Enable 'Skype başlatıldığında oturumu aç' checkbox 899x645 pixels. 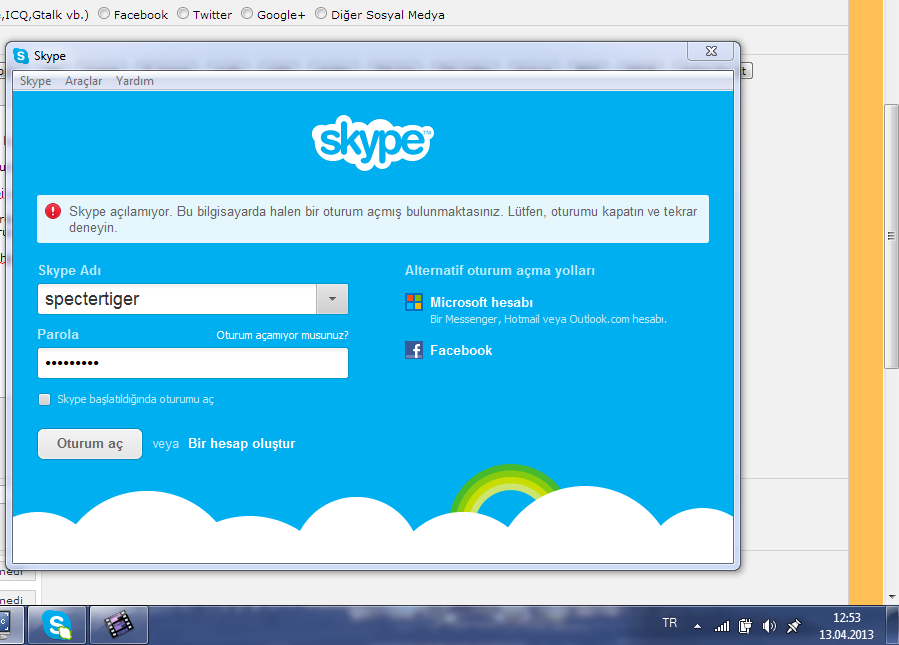[x=45, y=400]
